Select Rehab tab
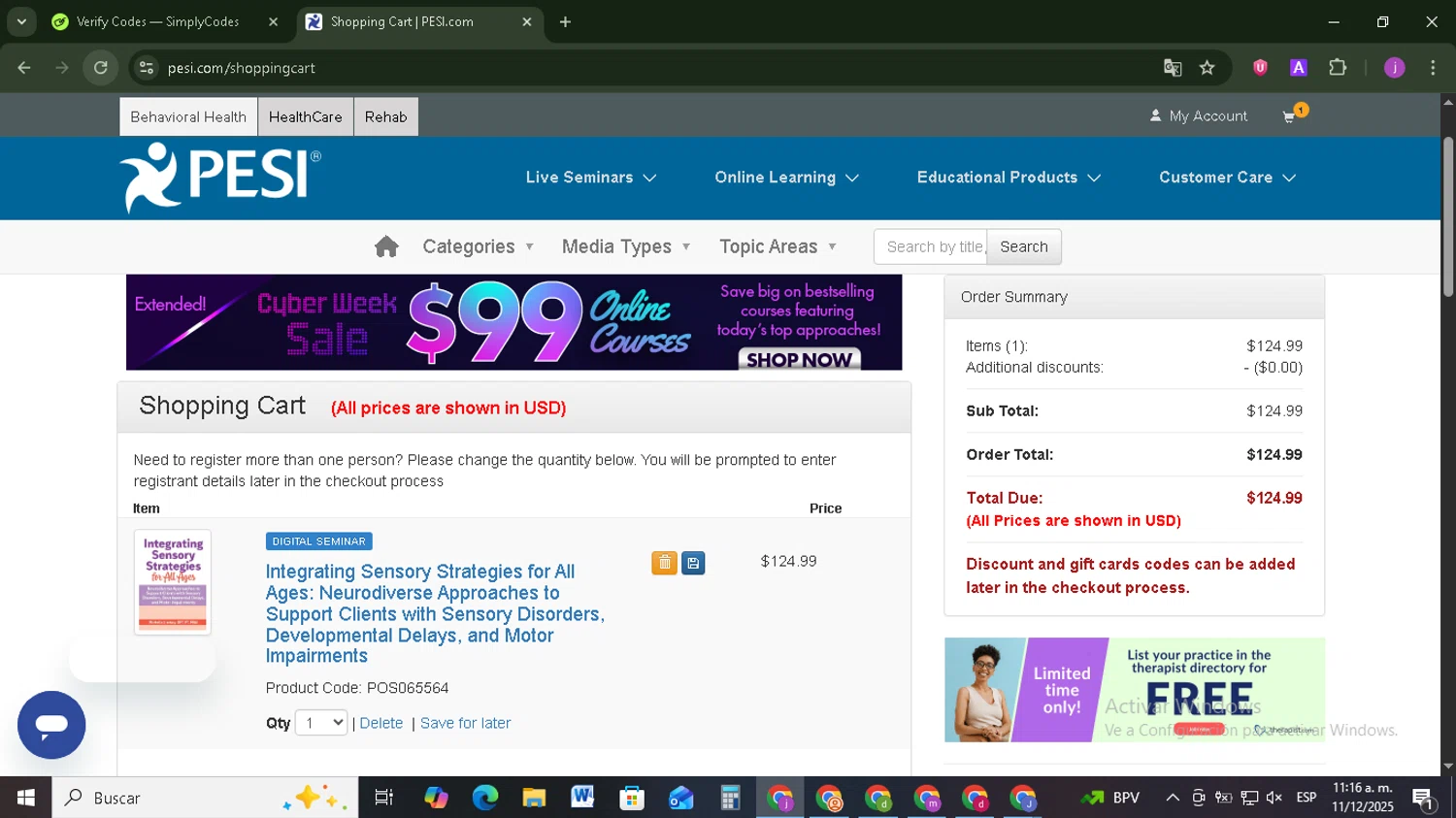This screenshot has height=818, width=1456. (386, 116)
